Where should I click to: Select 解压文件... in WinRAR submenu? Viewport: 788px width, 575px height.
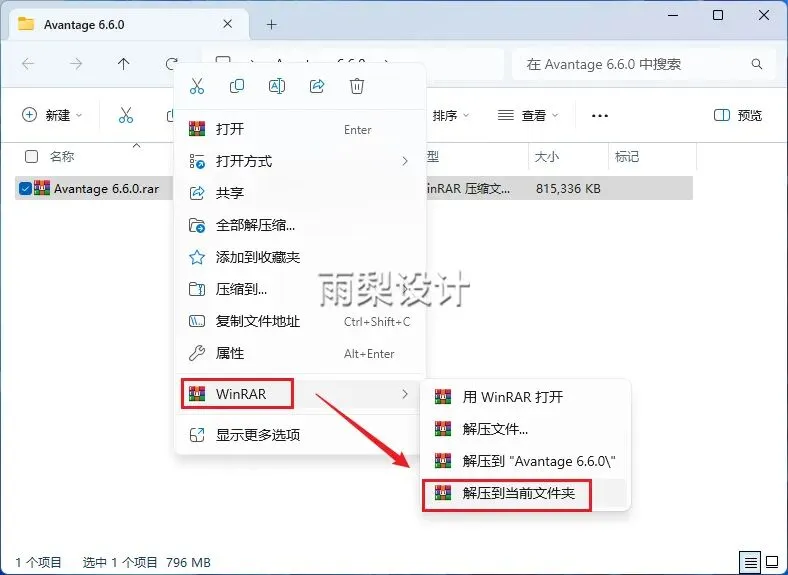pos(525,429)
